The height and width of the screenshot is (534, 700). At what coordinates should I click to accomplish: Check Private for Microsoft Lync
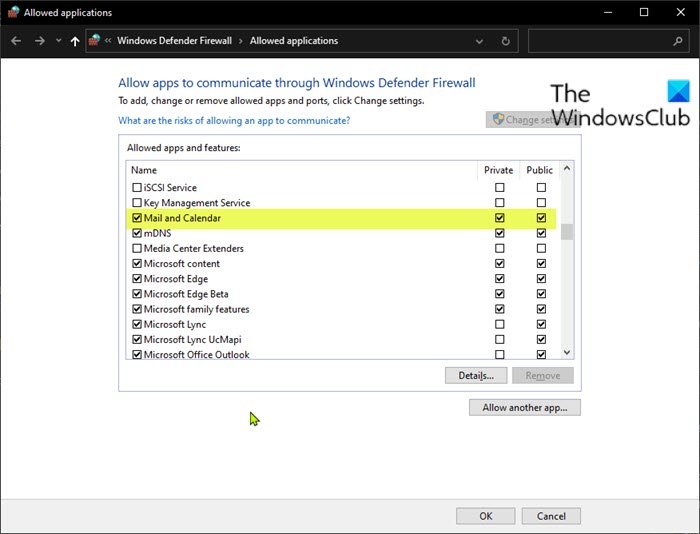(x=500, y=324)
